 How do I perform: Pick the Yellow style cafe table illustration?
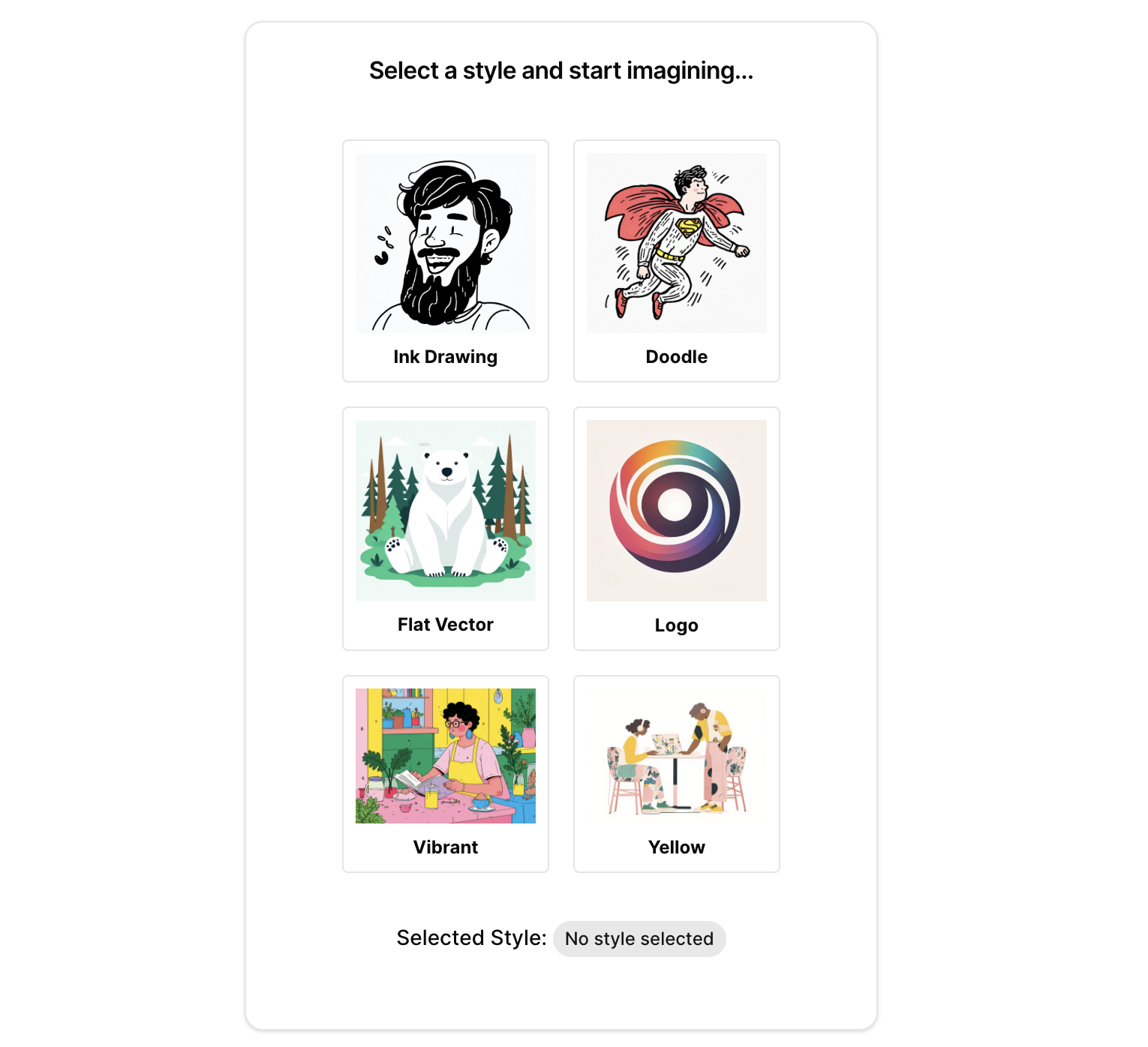click(677, 756)
